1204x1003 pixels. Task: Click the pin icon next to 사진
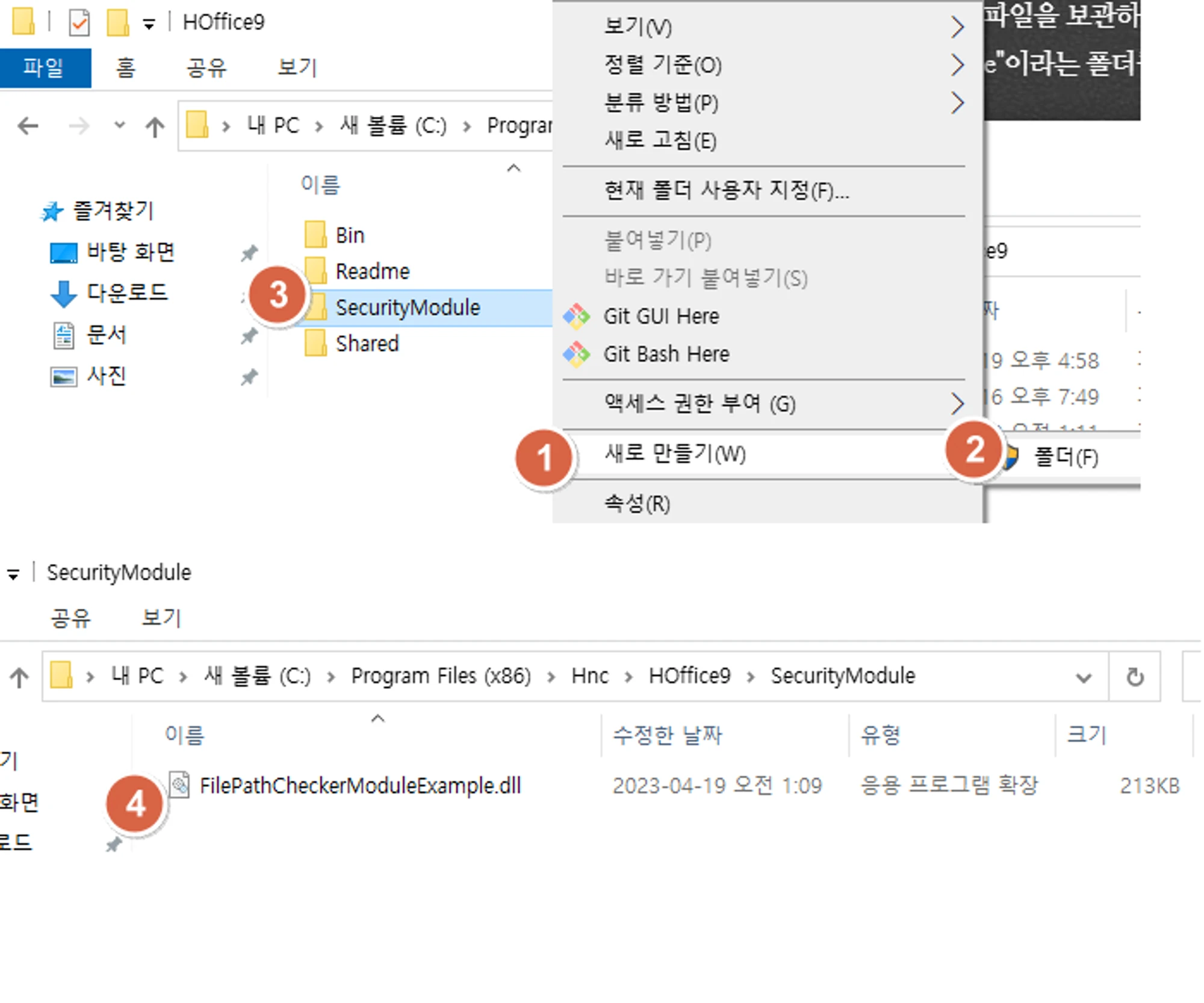click(249, 377)
